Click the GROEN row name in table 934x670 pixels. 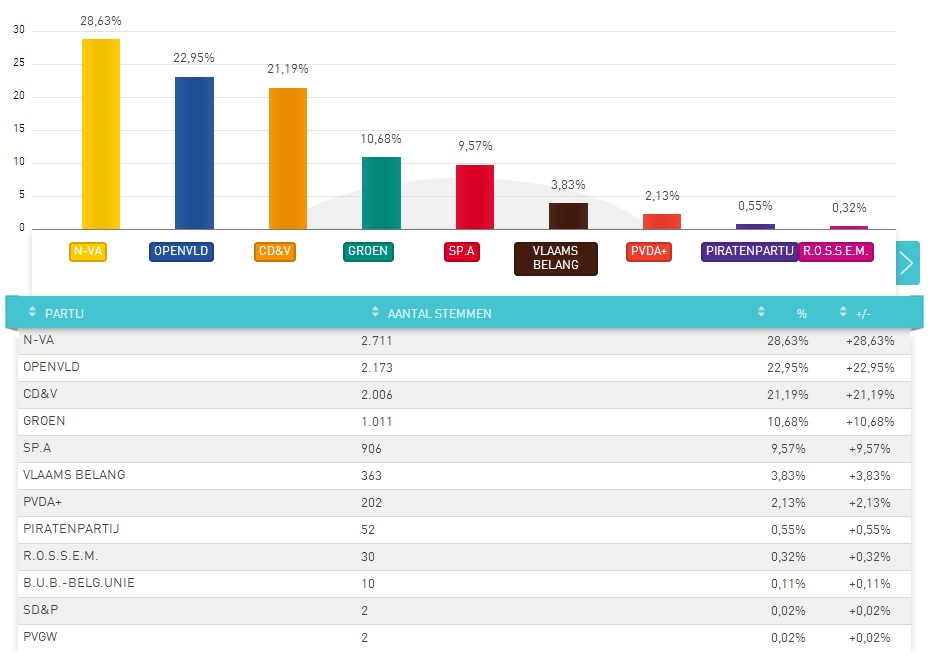44,421
